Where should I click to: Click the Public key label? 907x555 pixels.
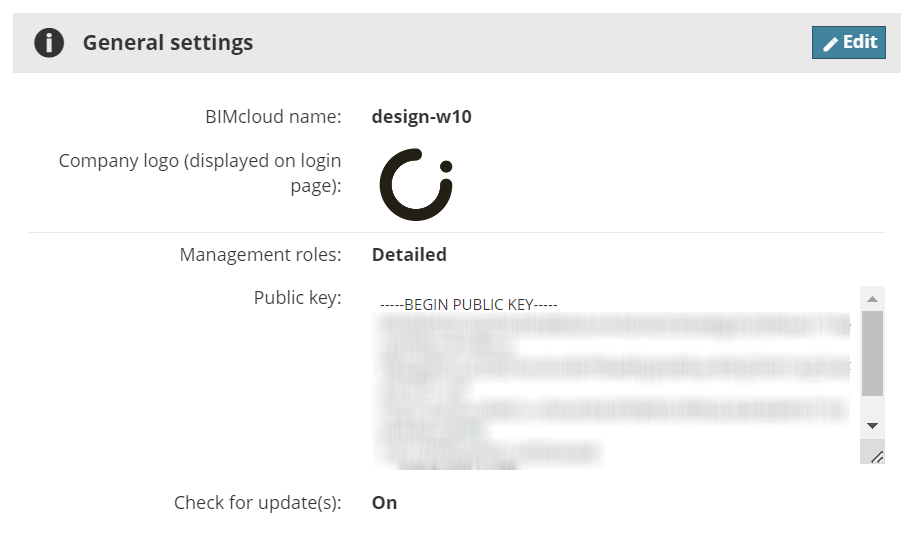[x=297, y=297]
